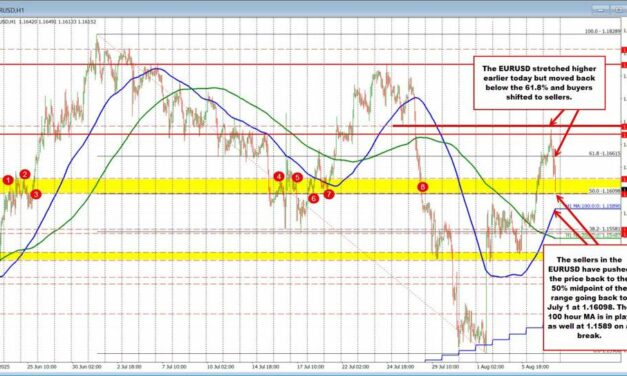Click the 30 Jun 02:00 time label
This screenshot has height=376, width=627.
[86, 366]
